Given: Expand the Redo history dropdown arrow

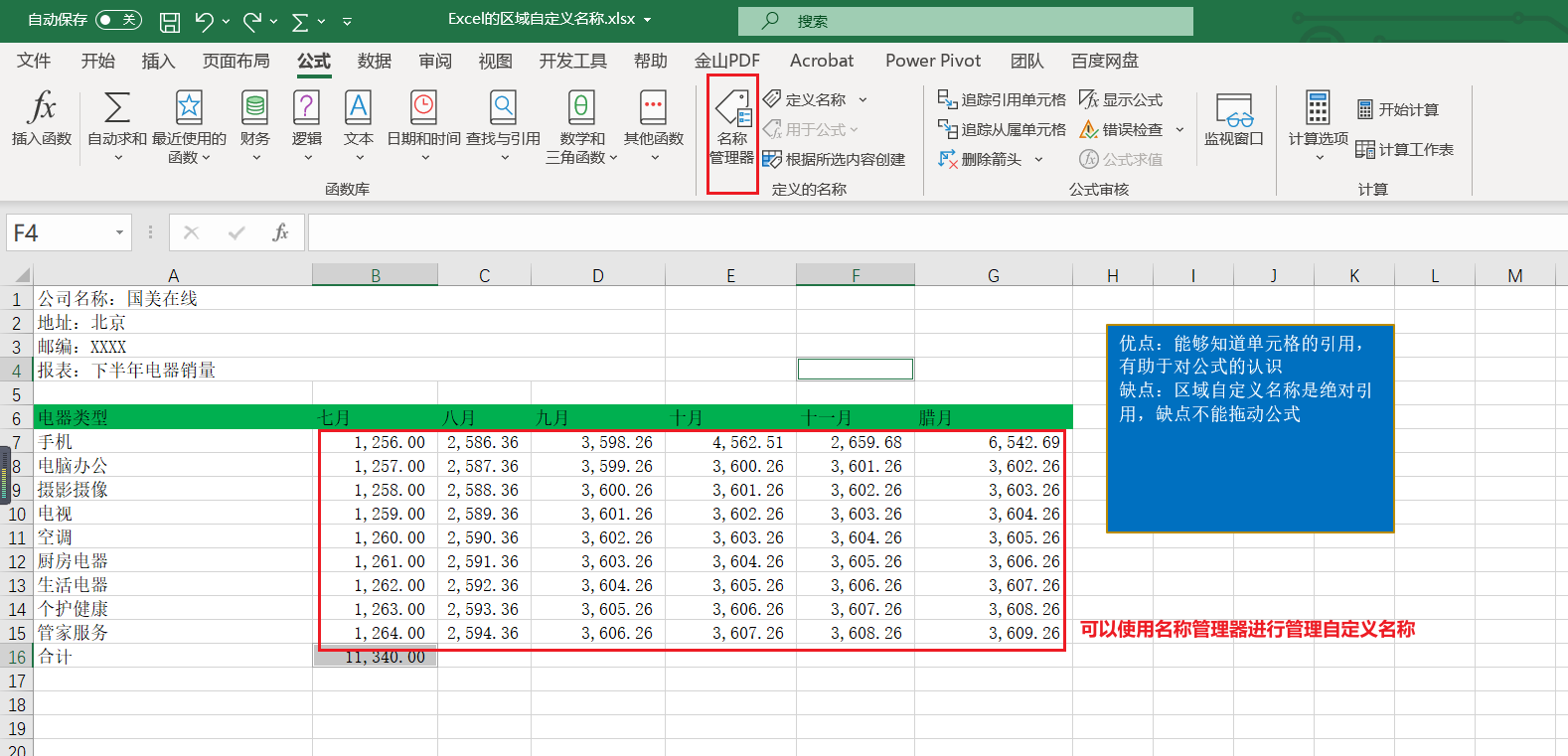Looking at the screenshot, I should (x=274, y=21).
